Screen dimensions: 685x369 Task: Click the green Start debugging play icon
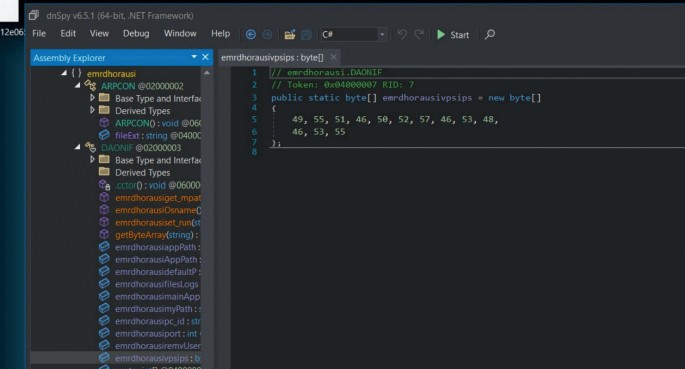(x=441, y=34)
